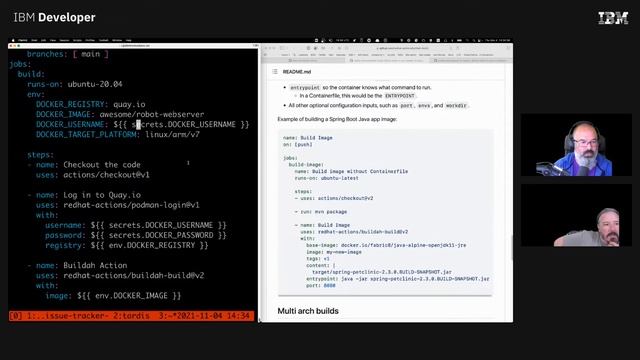Click 'uses: redhat-actions/buildah-build@v2' in the README example
Screen dimensions: 640x360
click(x=354, y=232)
